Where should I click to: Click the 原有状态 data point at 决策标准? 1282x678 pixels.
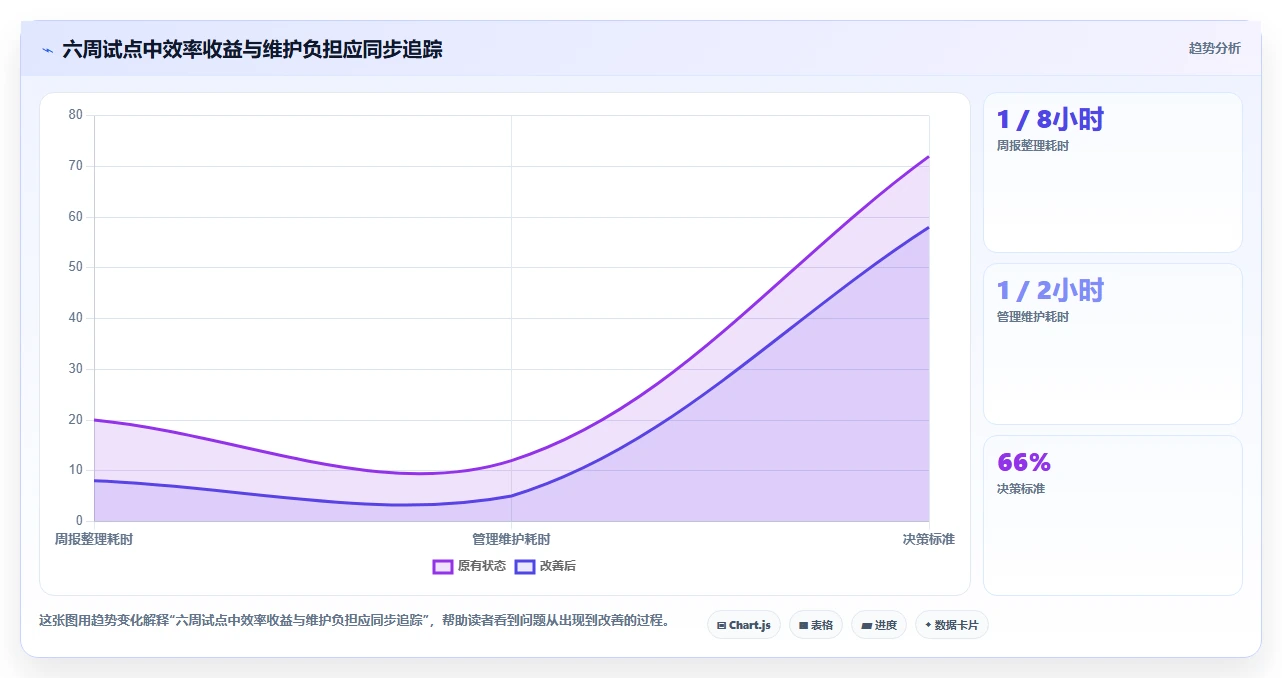coord(929,156)
